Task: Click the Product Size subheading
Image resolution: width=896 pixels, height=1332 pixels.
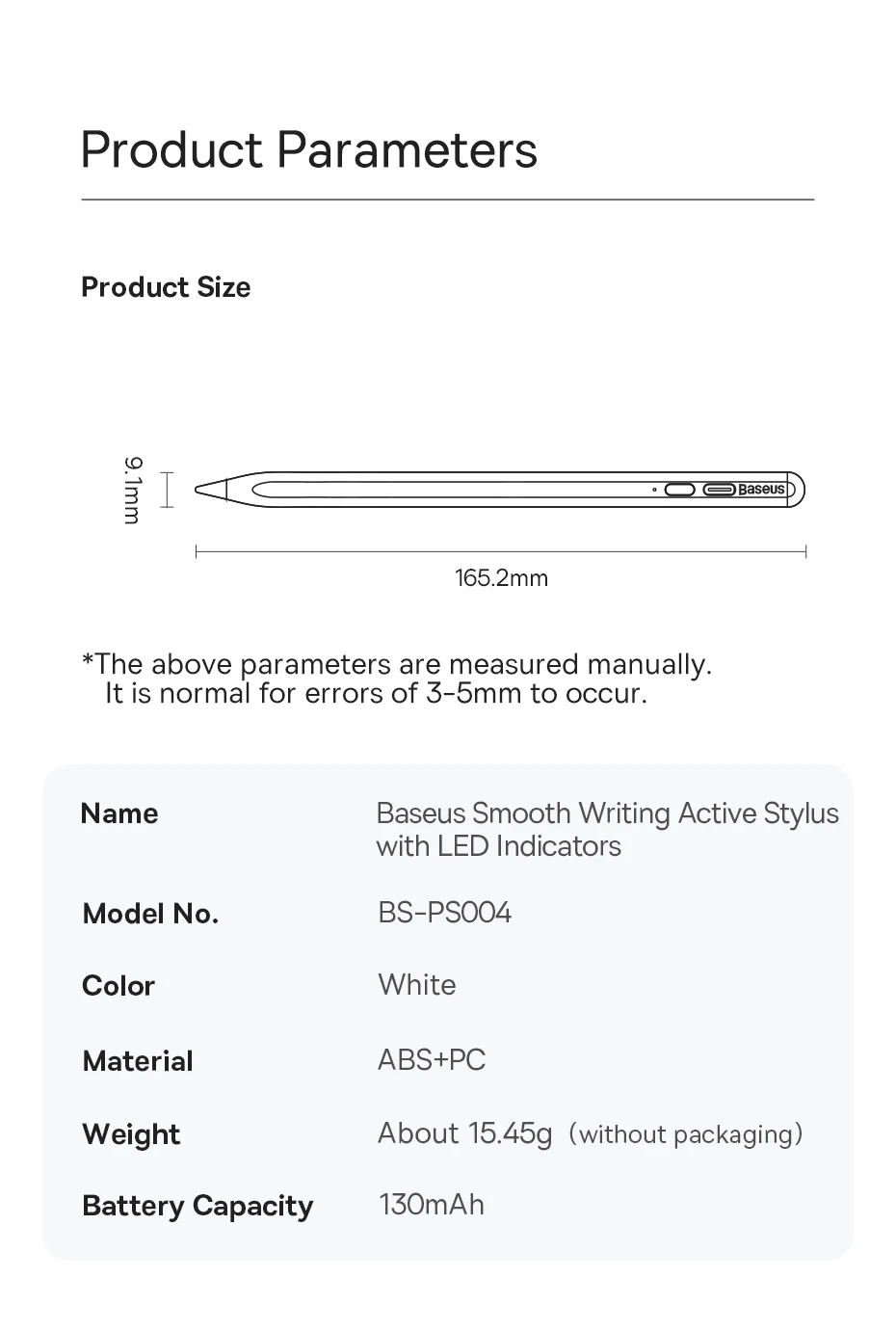Action: click(166, 287)
